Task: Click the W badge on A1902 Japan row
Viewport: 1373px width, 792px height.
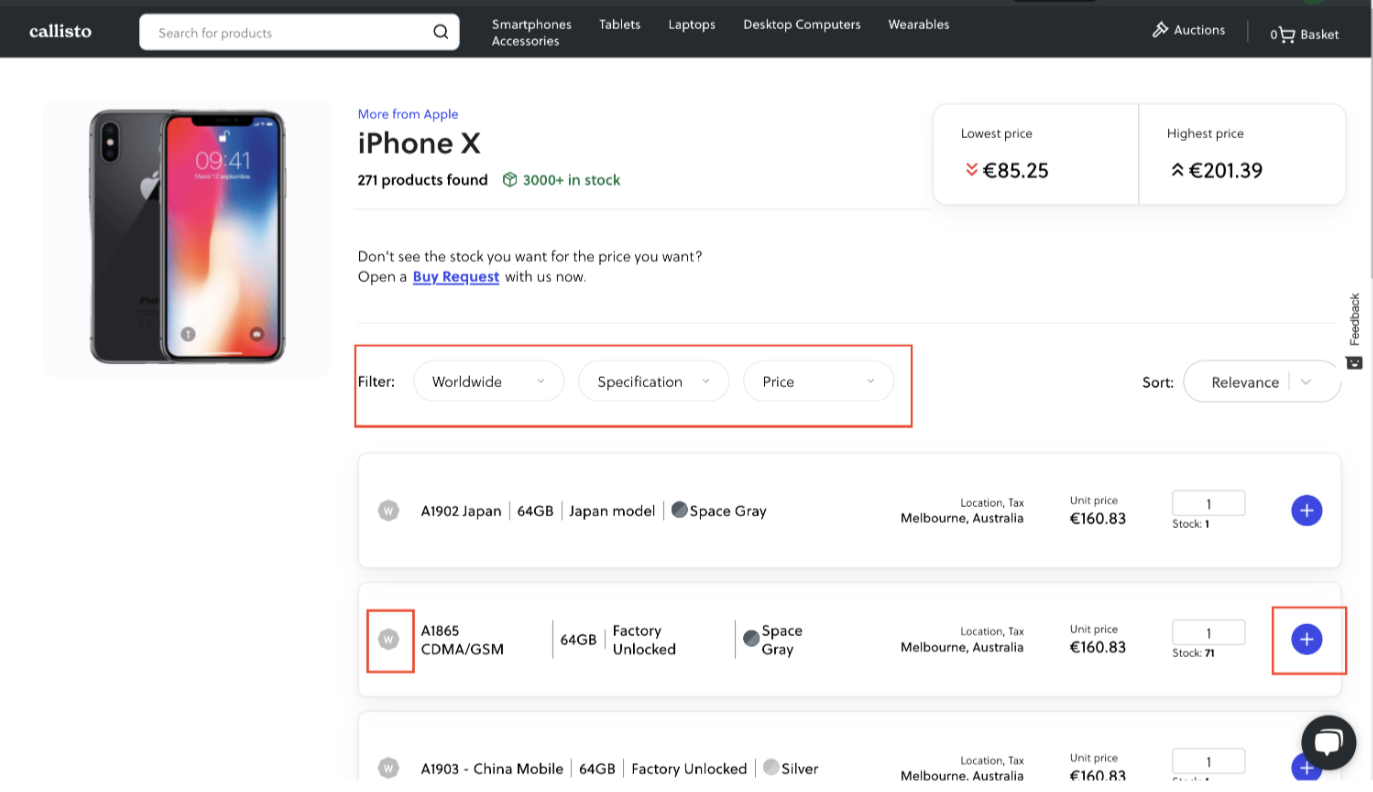Action: coord(388,511)
